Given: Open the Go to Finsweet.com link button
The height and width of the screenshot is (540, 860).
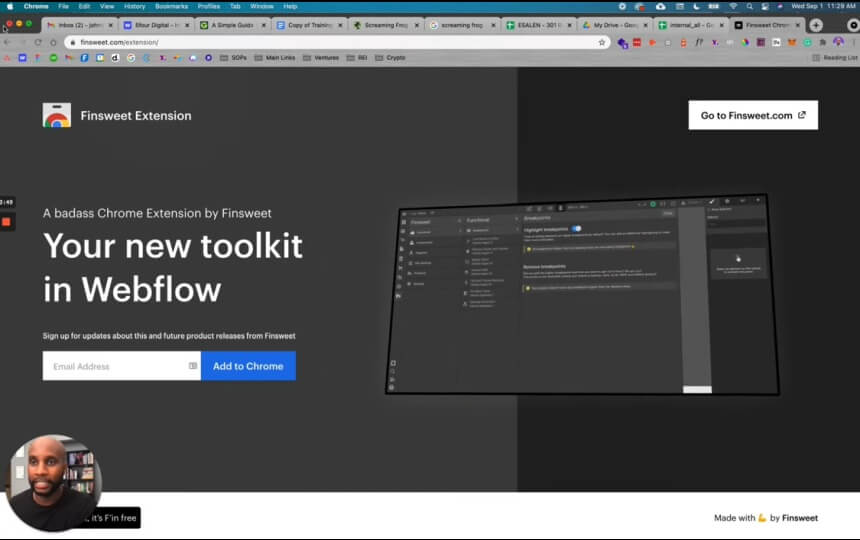Looking at the screenshot, I should [753, 115].
